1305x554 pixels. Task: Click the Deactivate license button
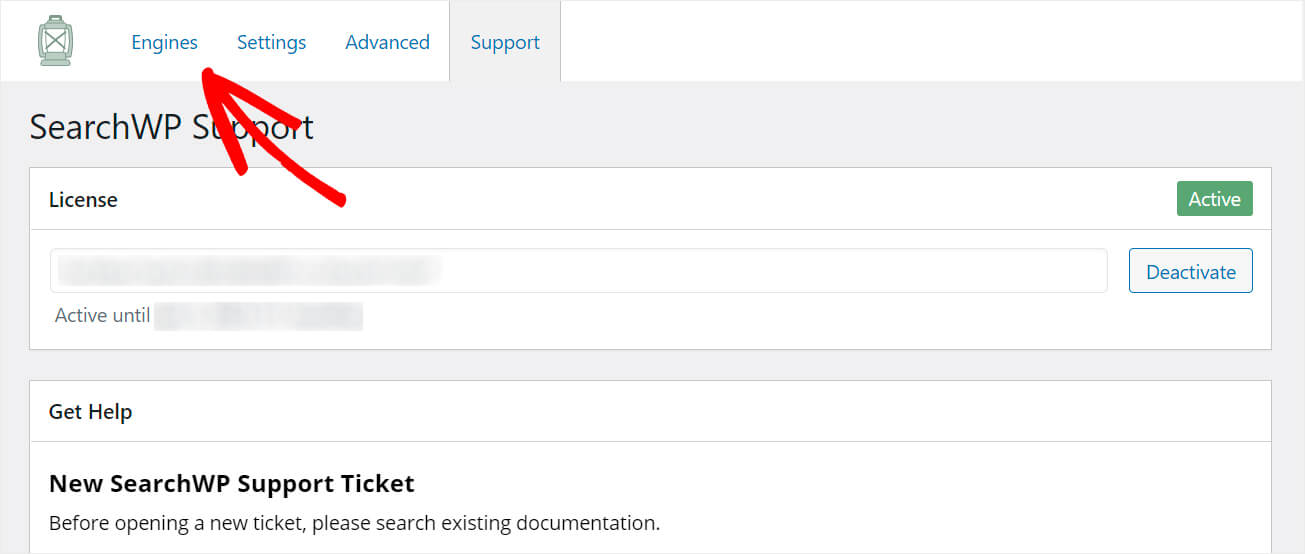[1190, 271]
